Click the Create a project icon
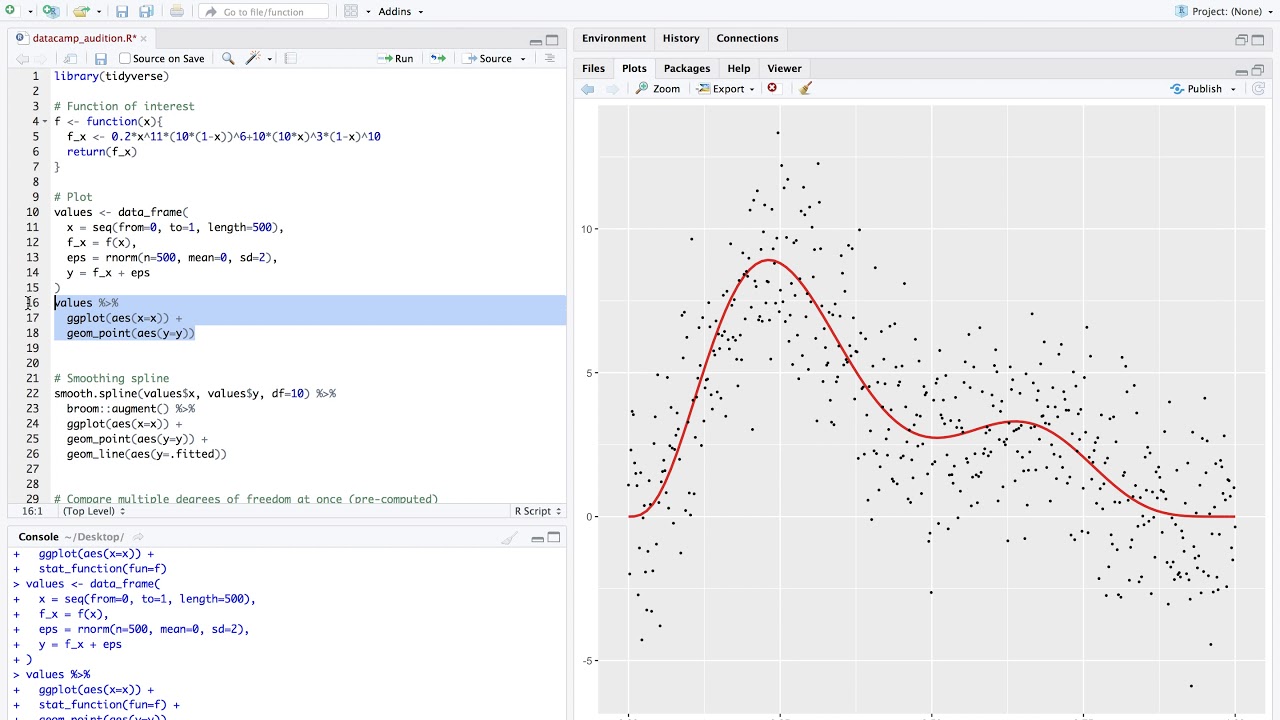 click(x=50, y=11)
